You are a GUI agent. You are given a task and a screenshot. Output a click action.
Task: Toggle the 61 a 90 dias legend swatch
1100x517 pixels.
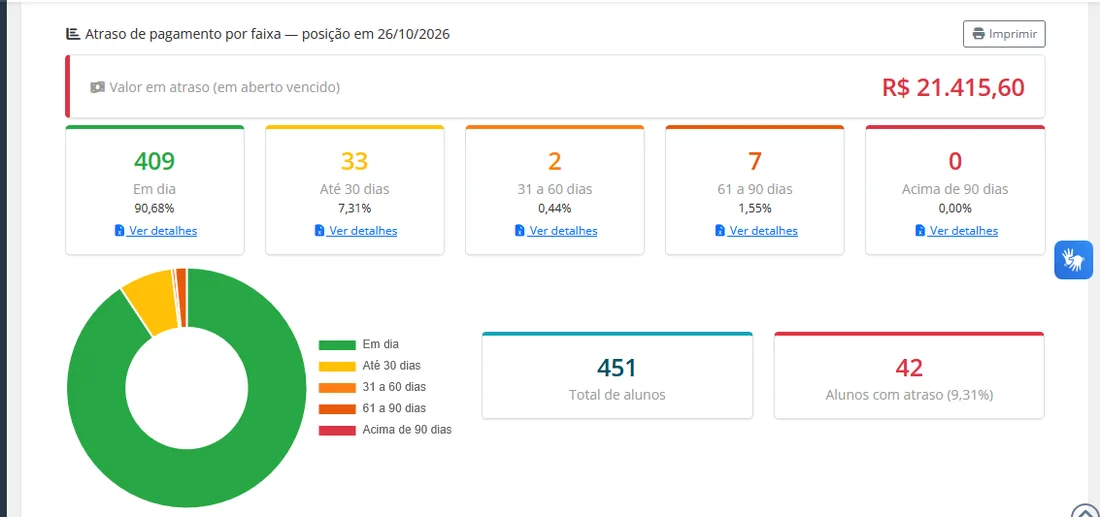337,409
